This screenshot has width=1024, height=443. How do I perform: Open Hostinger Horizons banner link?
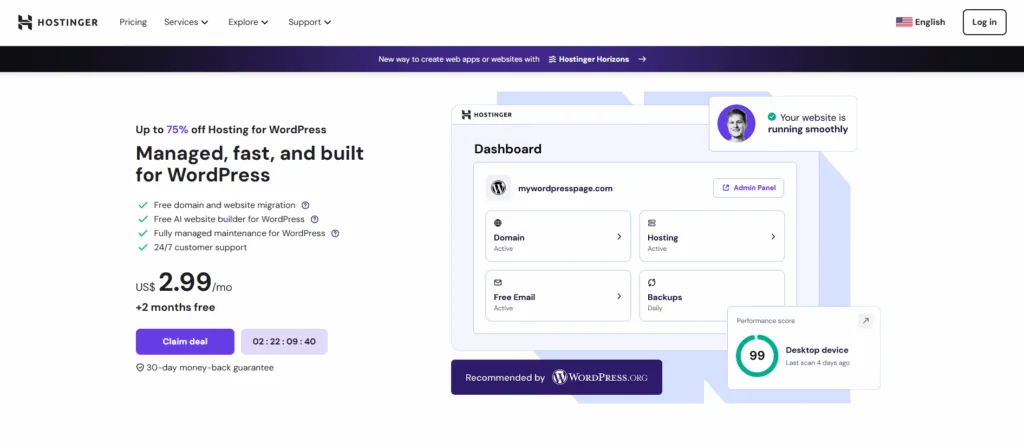[x=512, y=59]
